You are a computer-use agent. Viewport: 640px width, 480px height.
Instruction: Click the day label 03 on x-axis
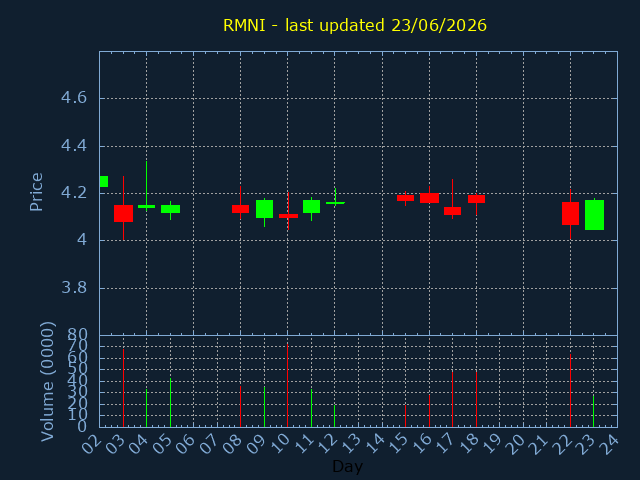tap(116, 444)
